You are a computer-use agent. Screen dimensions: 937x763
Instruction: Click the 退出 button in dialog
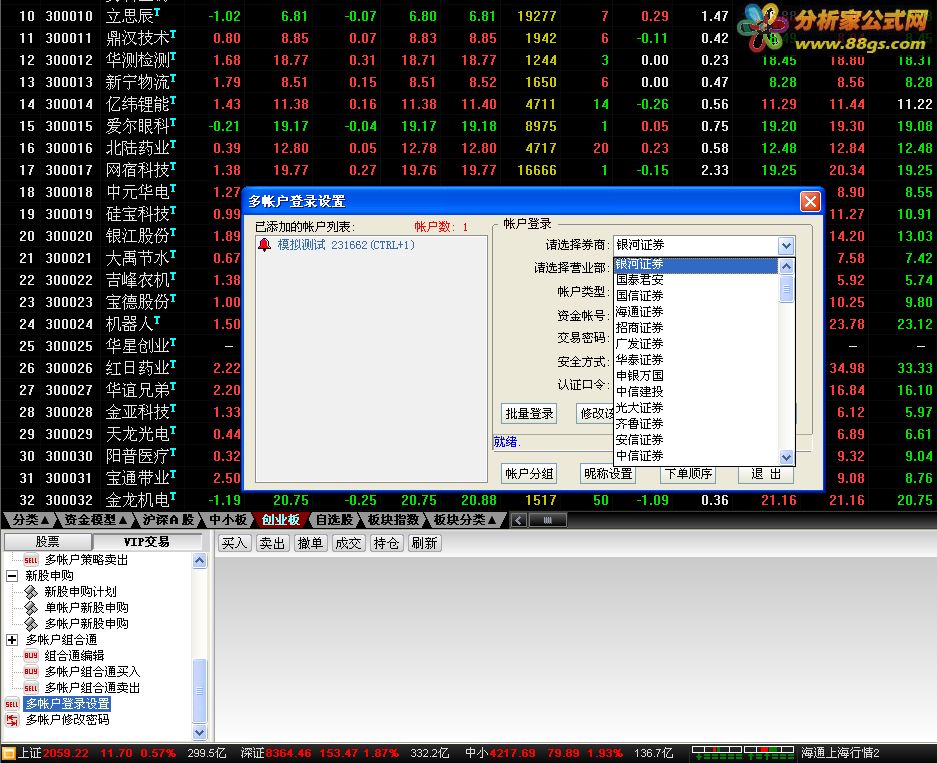[766, 474]
